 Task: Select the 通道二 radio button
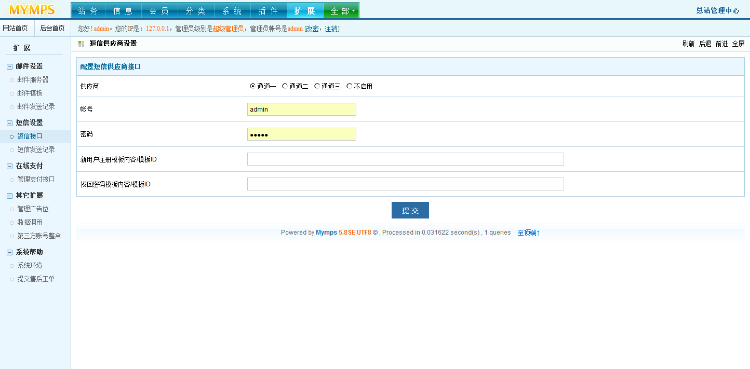tap(284, 86)
